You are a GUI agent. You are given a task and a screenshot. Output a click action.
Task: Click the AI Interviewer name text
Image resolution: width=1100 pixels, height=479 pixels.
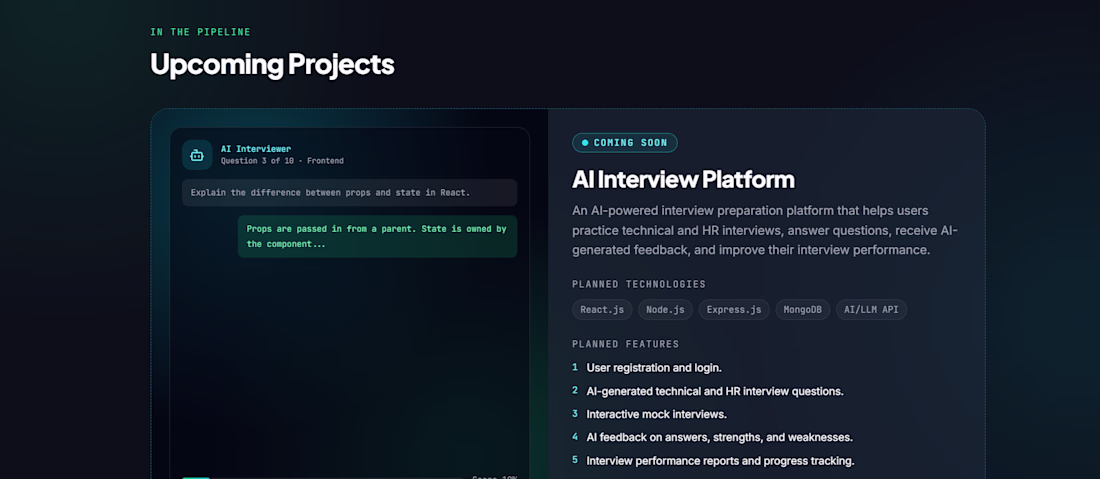pos(256,149)
